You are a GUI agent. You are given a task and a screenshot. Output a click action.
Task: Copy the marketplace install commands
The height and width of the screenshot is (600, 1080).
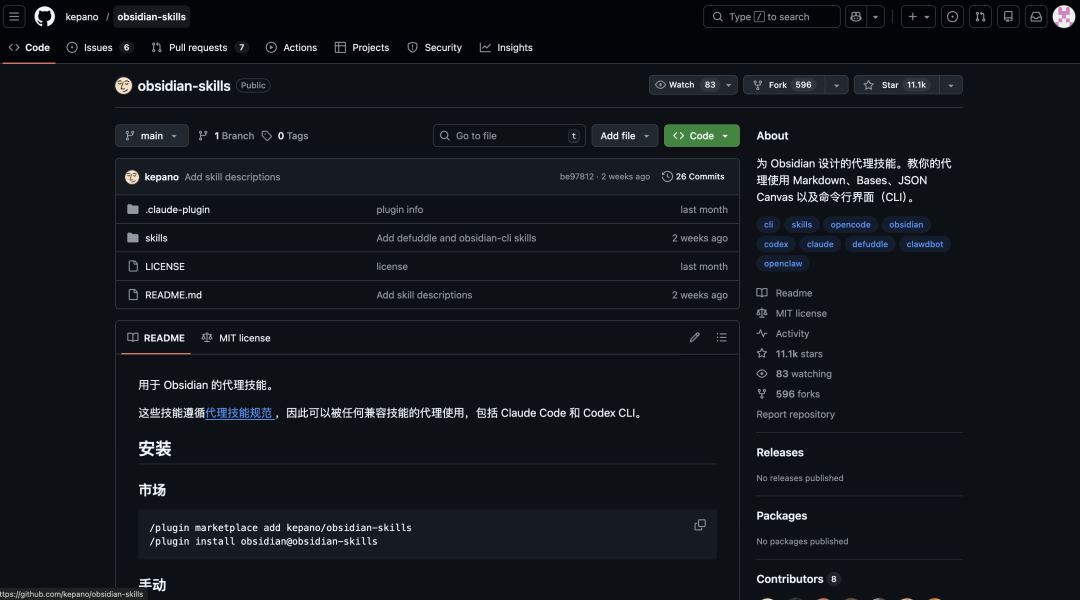[700, 524]
